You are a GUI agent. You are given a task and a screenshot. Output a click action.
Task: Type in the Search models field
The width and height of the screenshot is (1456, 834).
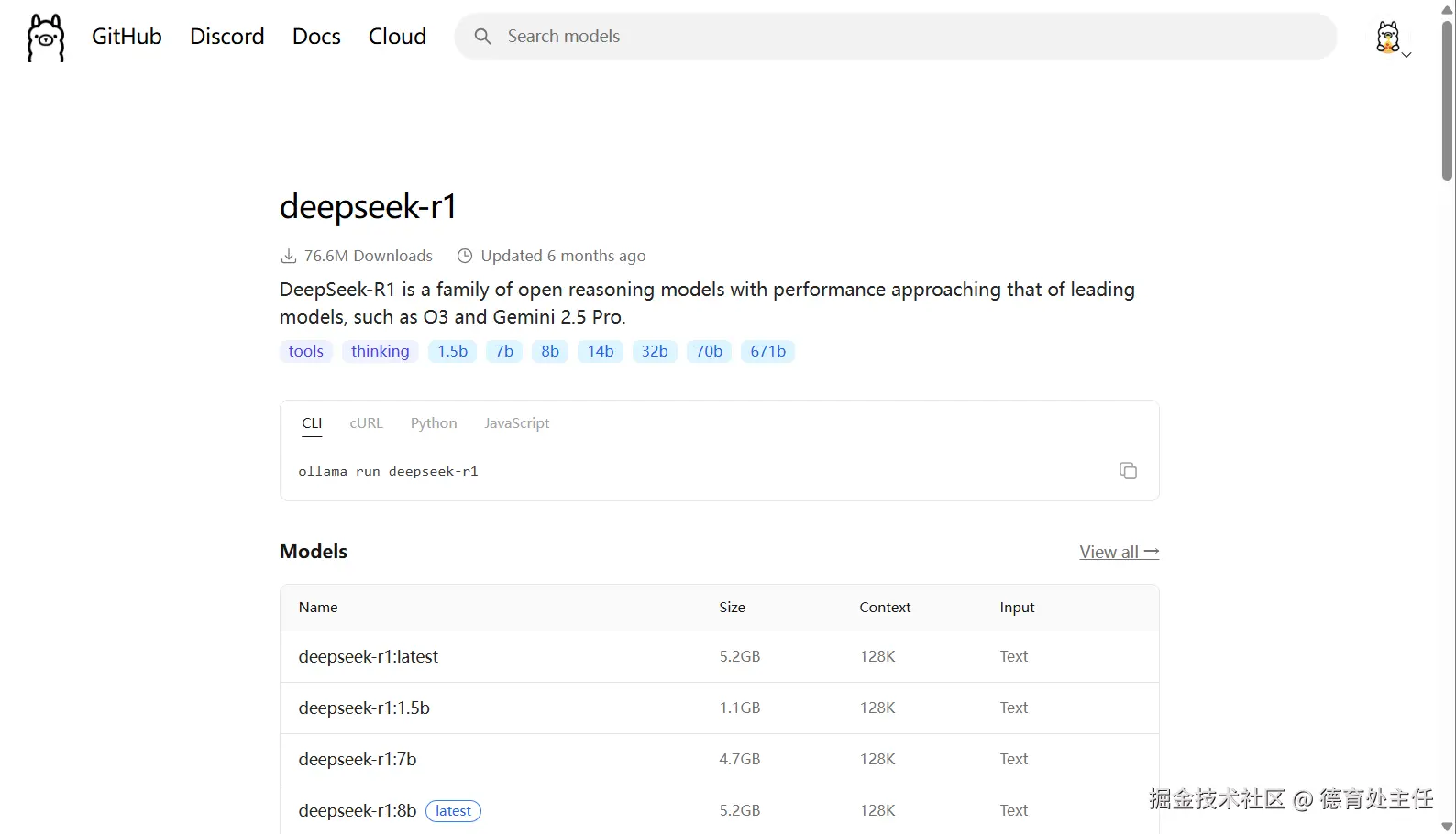(x=908, y=37)
